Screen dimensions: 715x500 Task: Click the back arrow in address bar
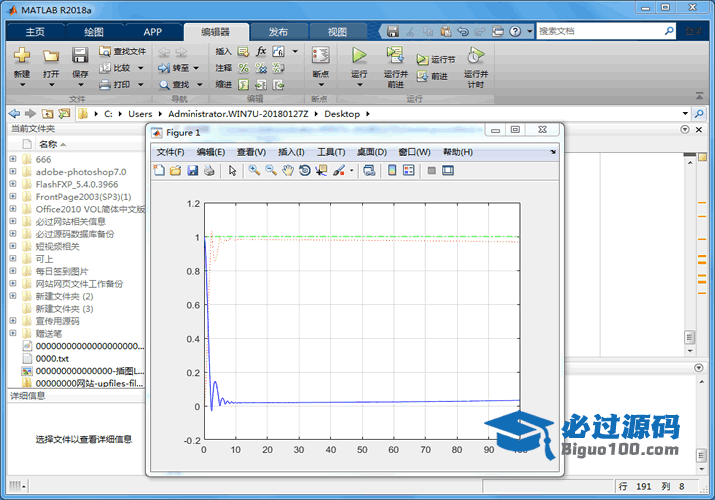coord(14,113)
